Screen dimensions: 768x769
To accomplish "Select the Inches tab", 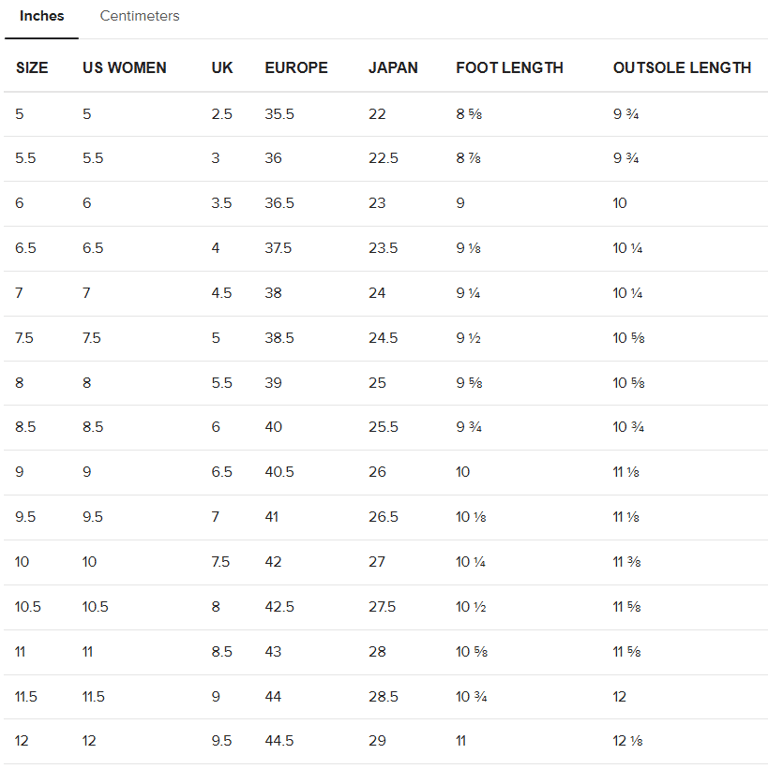I will point(42,16).
